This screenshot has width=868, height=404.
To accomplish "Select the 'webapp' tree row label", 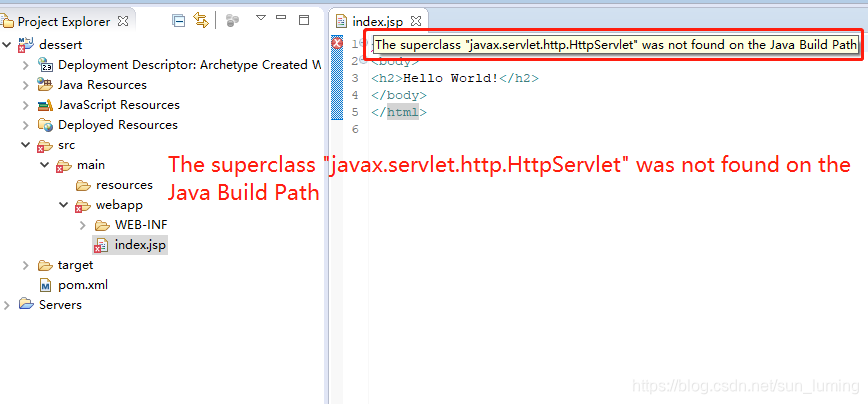I will [119, 205].
